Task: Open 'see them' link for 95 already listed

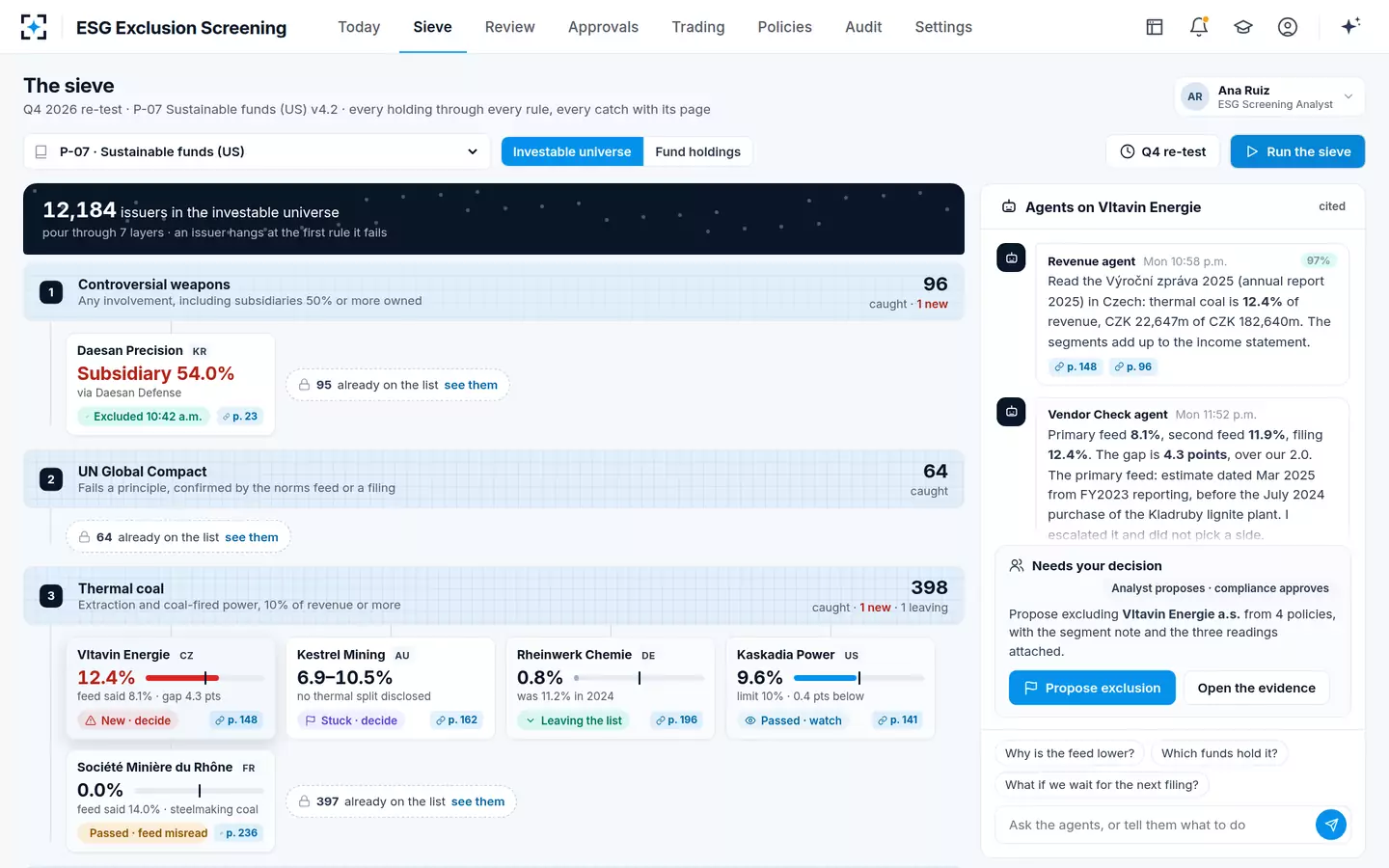Action: point(471,385)
